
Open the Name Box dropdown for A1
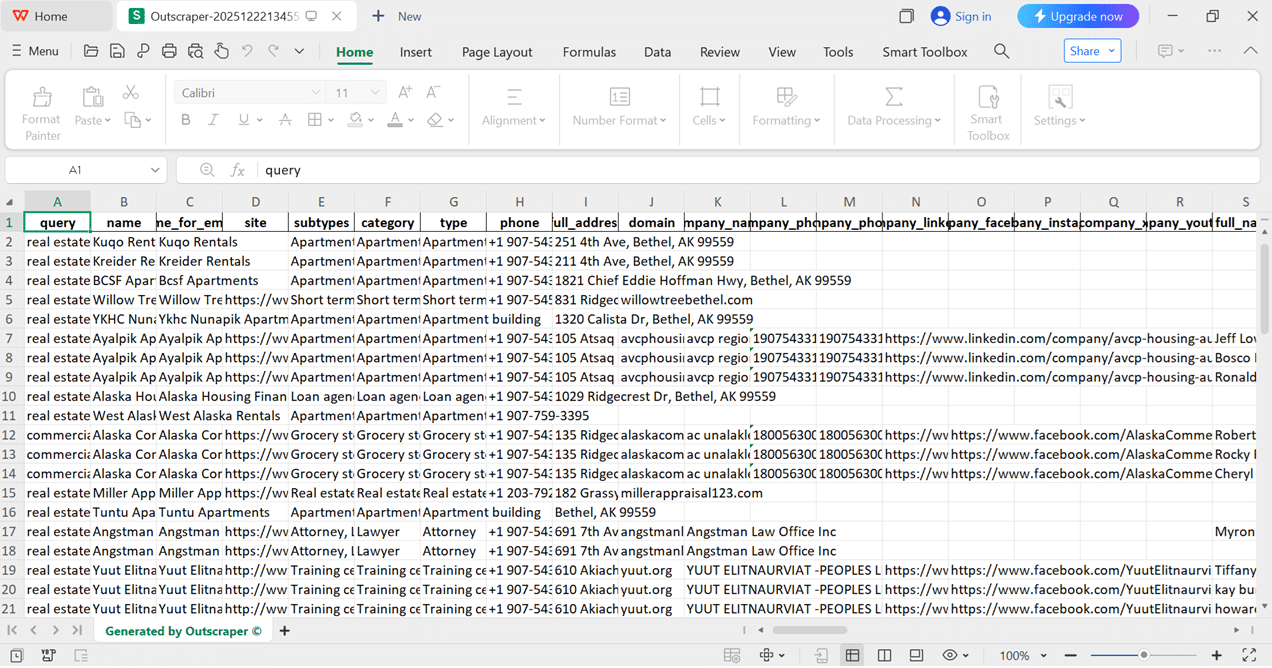tap(155, 170)
